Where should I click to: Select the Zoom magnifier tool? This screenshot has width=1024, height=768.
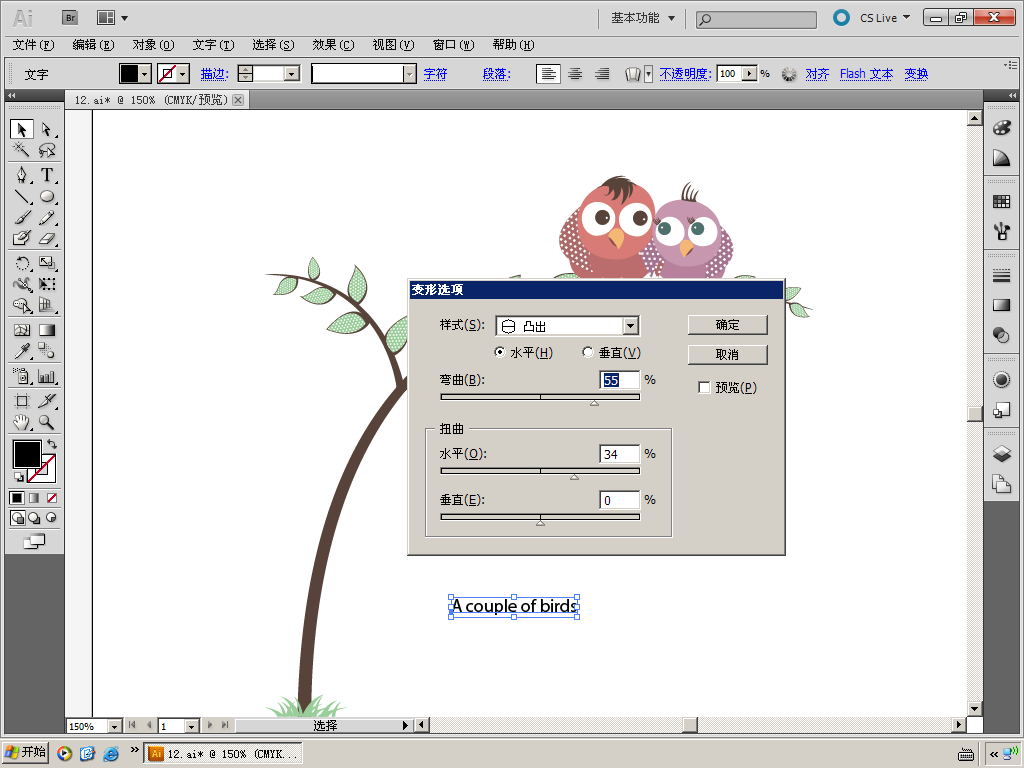[x=46, y=423]
